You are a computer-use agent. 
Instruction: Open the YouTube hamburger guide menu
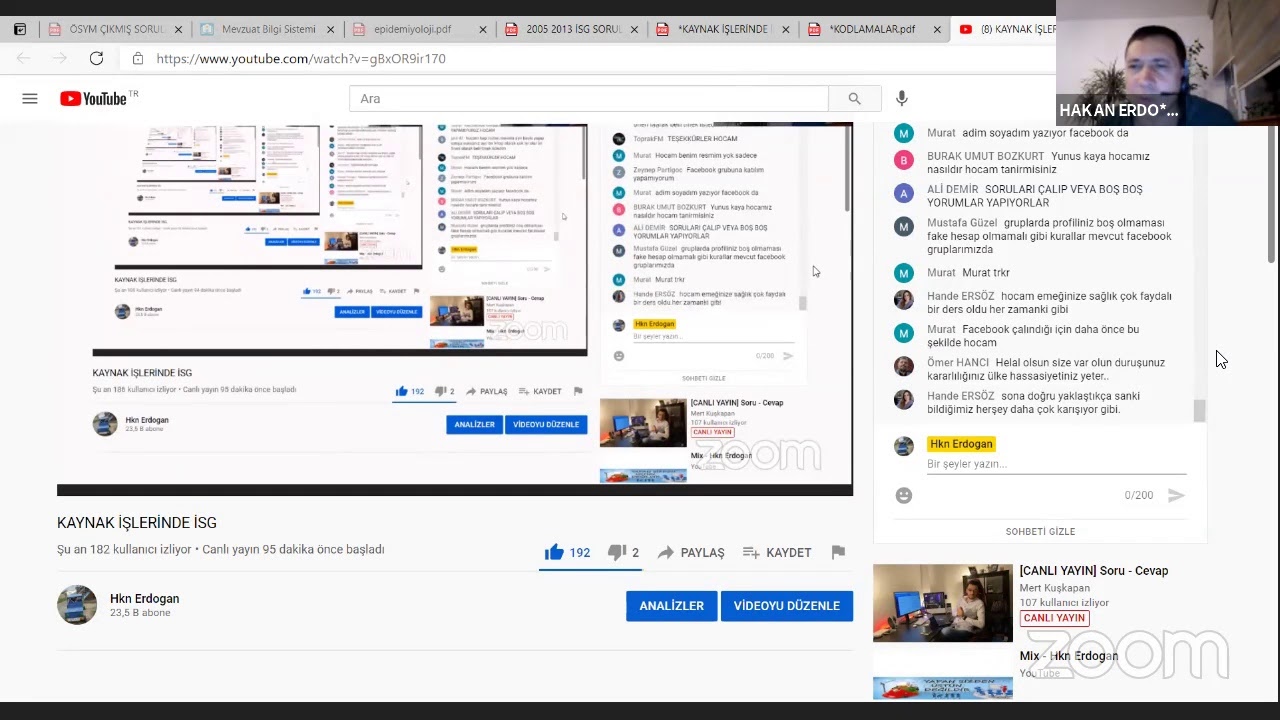tap(30, 98)
